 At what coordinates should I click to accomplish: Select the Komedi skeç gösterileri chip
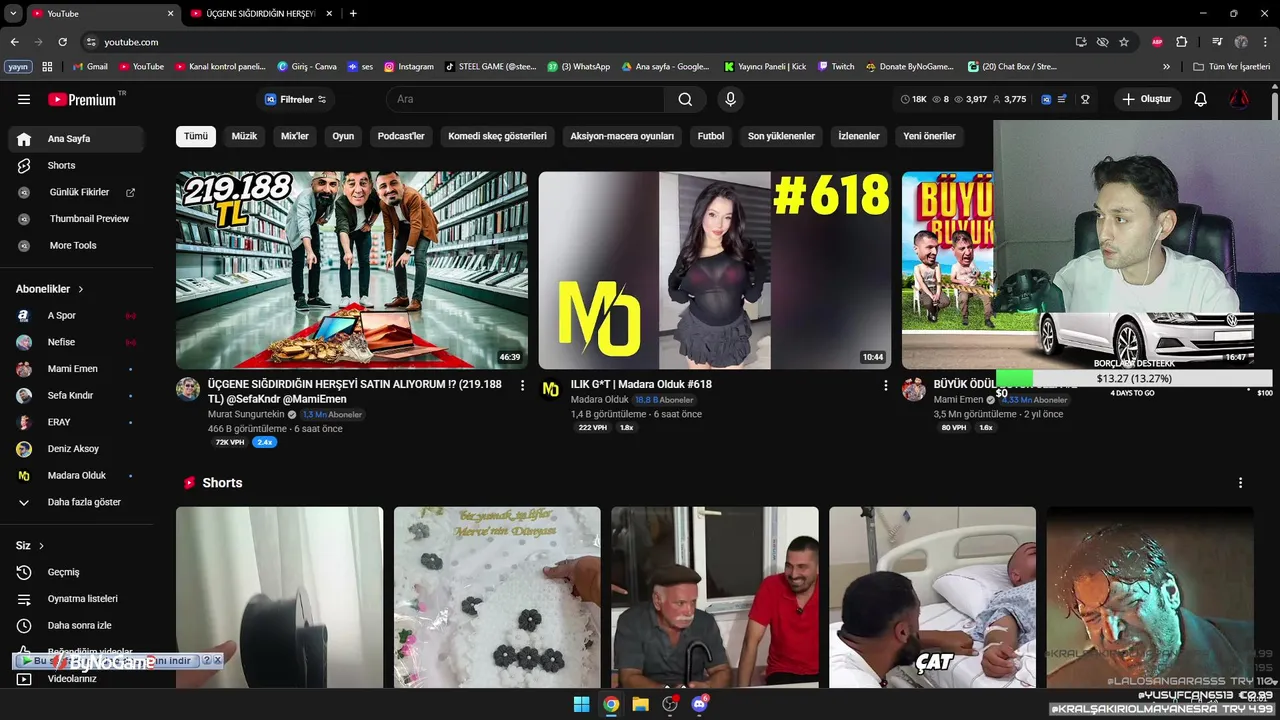497,136
